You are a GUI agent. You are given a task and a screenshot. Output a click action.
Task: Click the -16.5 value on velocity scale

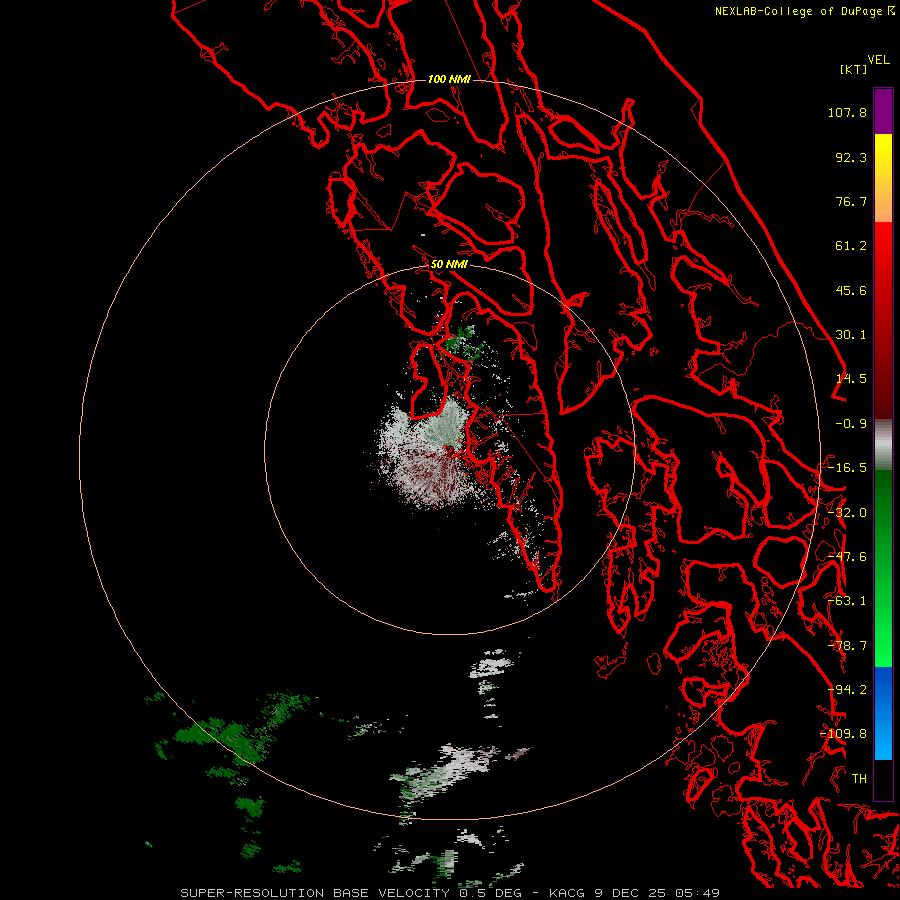point(847,468)
